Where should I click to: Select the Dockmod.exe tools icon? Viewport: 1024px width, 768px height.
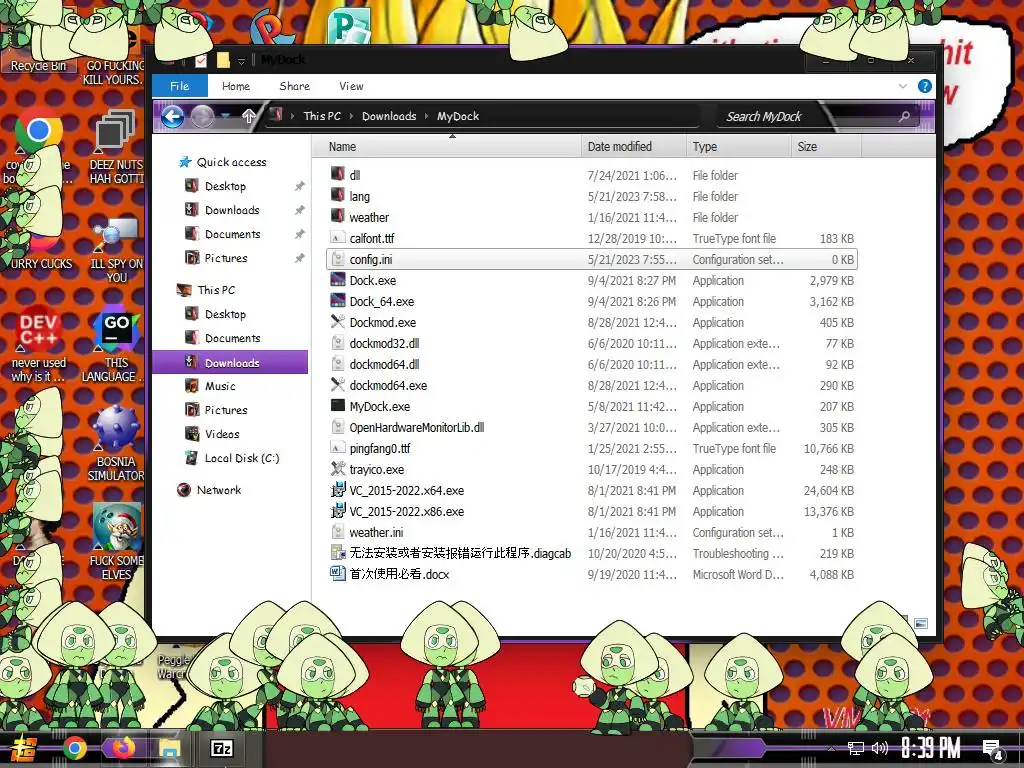[x=338, y=322]
